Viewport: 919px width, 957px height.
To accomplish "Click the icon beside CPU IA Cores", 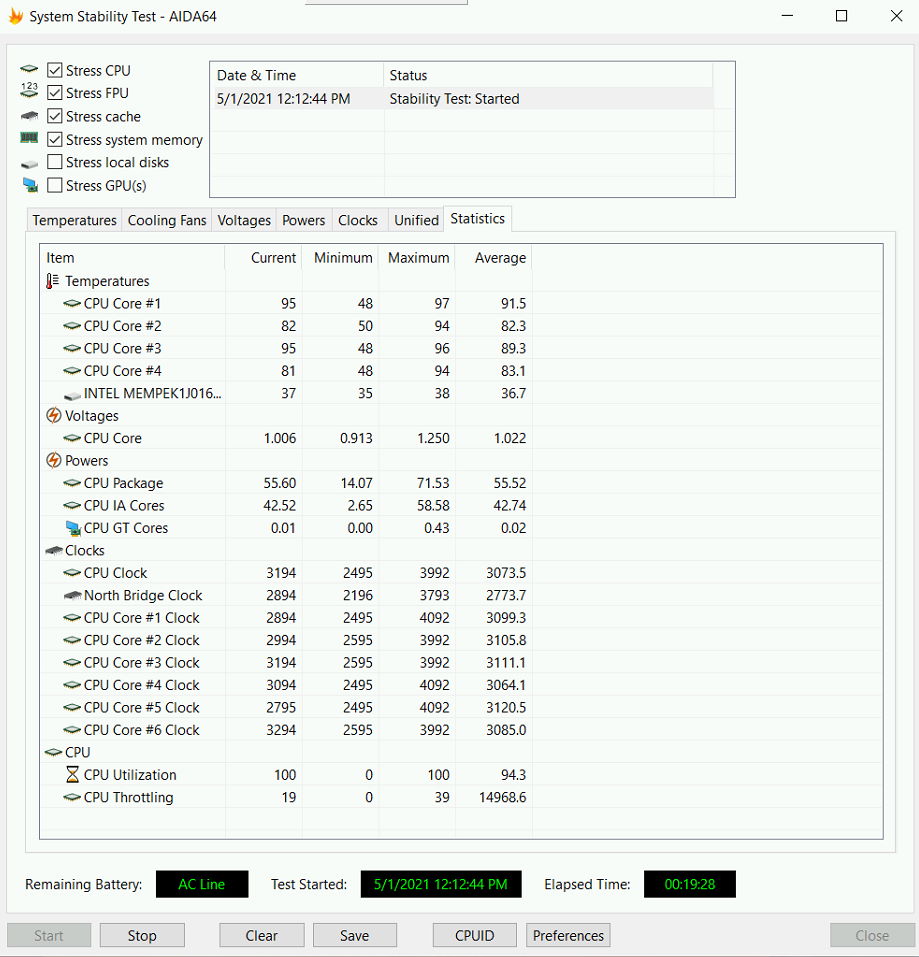I will (72, 505).
